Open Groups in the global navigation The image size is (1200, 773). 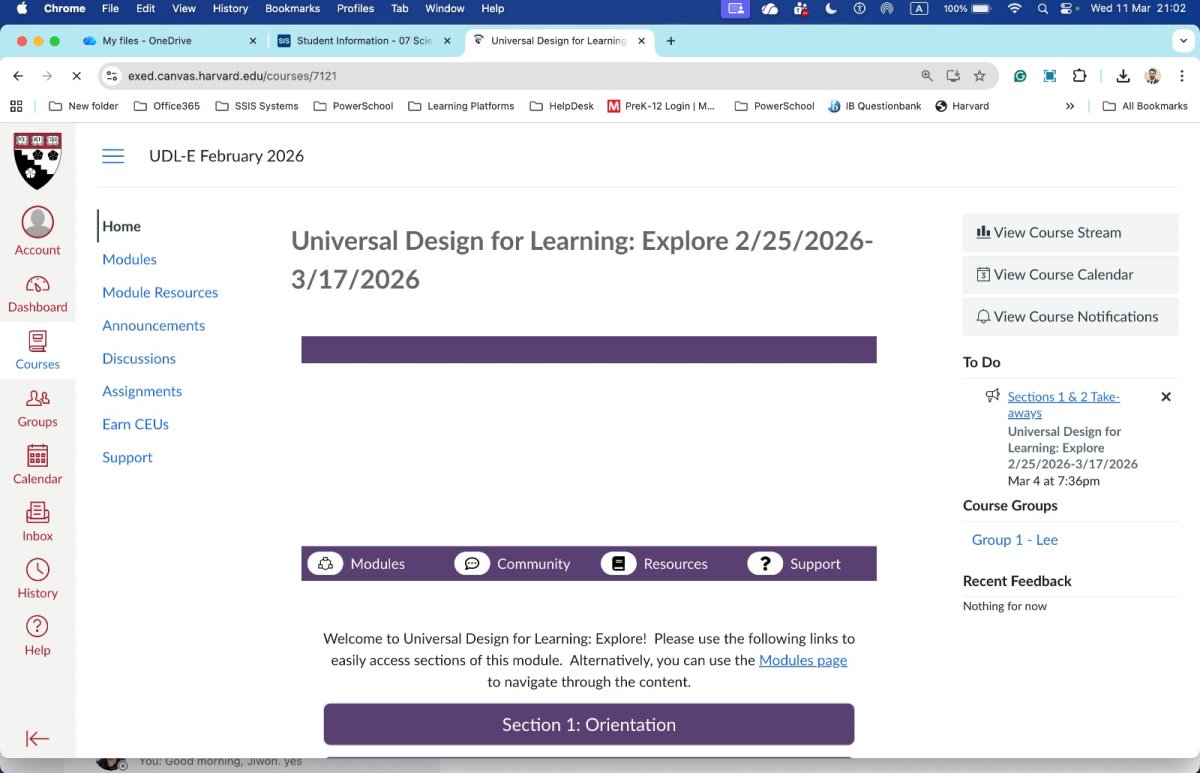pyautogui.click(x=37, y=408)
